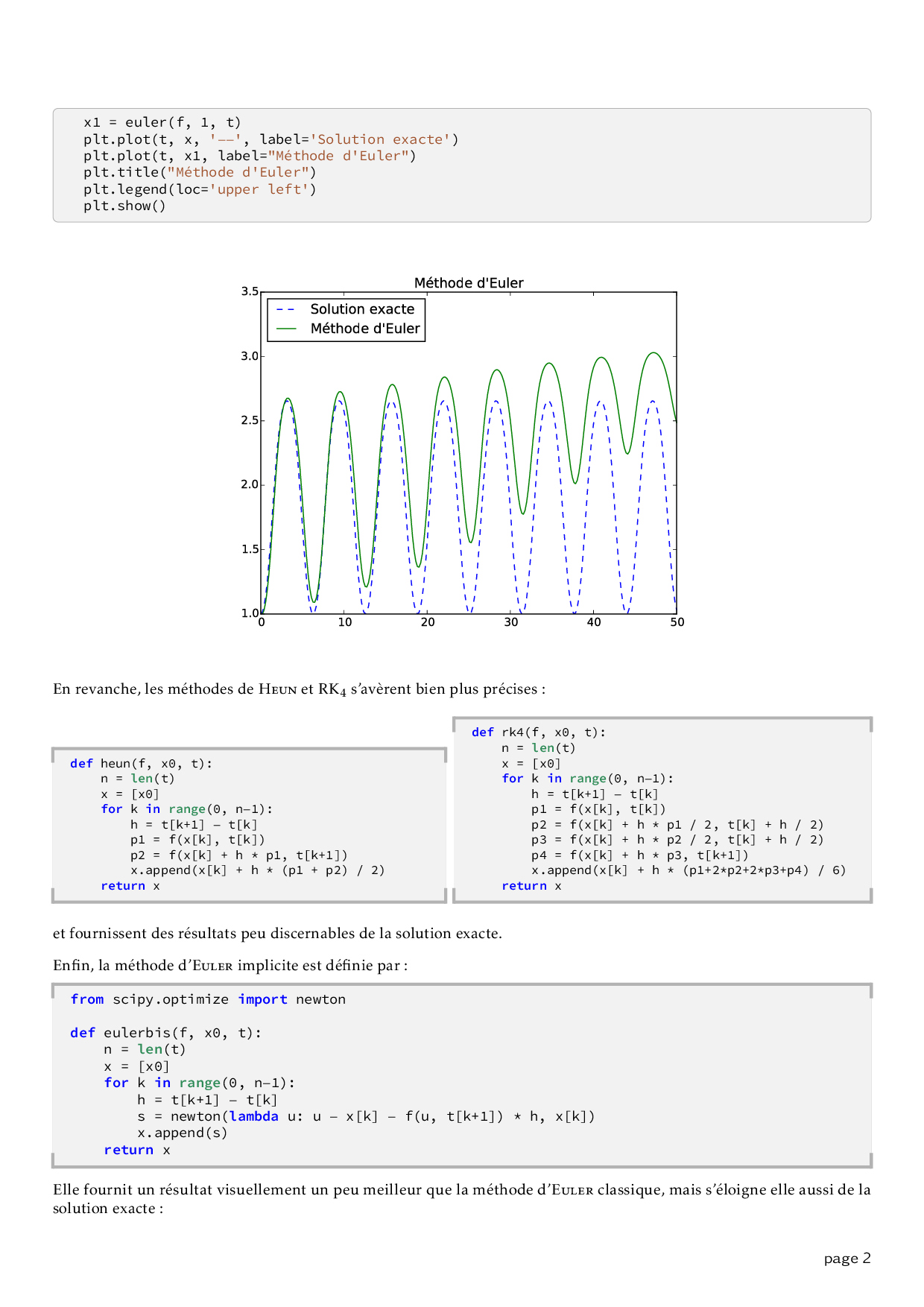This screenshot has width=924, height=1307.
Task: Click the "def heun(f, x0, t):" line
Action: pos(142,763)
